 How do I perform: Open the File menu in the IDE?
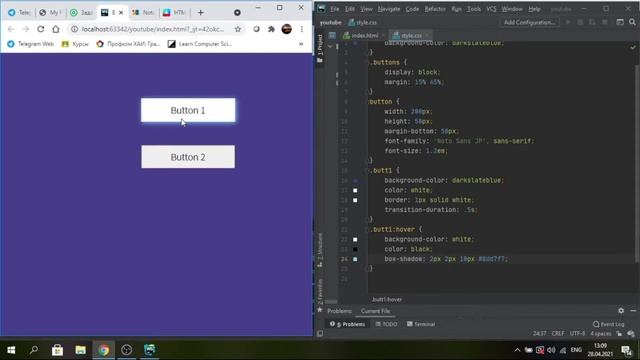[335, 9]
